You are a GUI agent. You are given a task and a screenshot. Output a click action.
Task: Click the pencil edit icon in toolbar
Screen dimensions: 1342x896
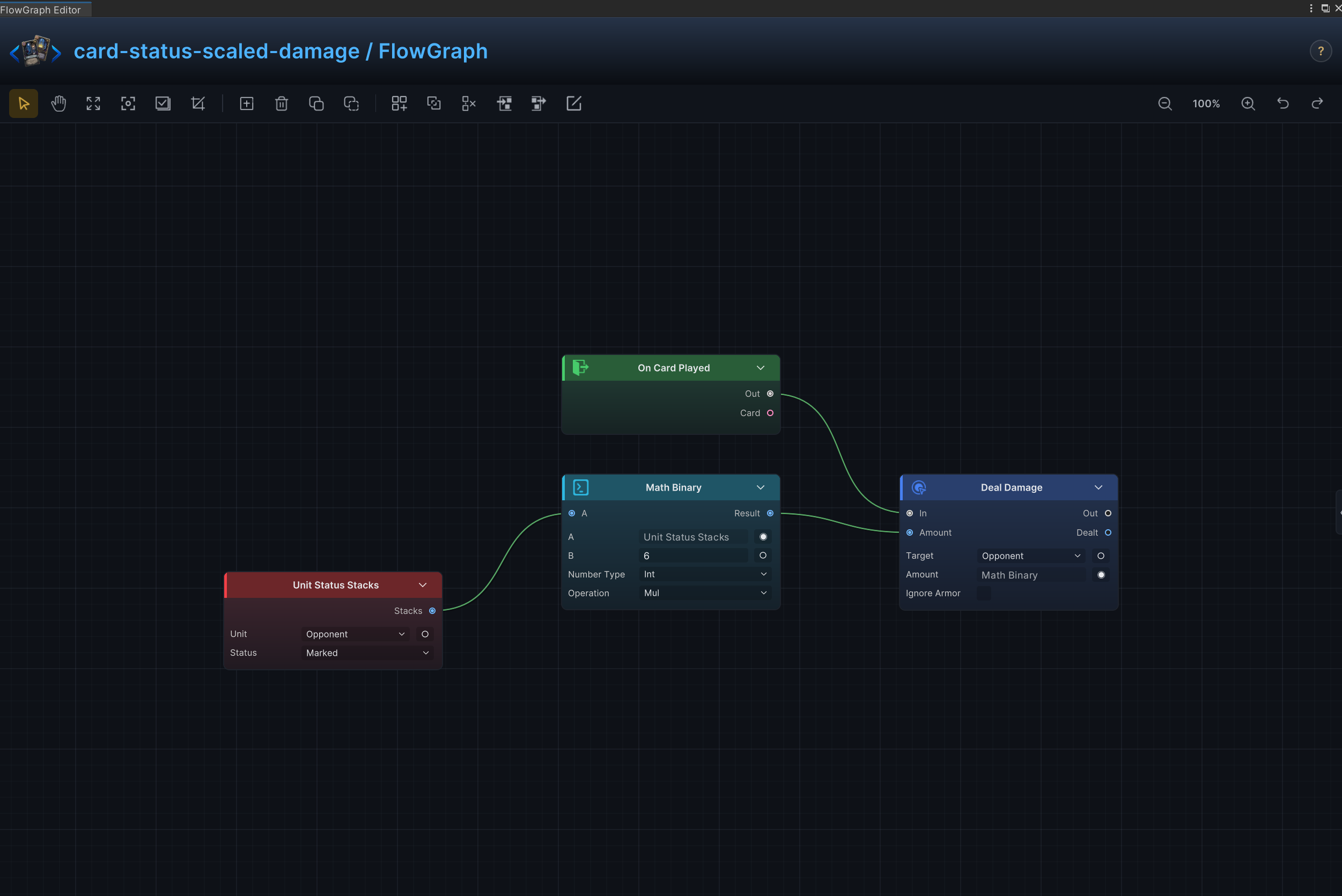point(573,103)
